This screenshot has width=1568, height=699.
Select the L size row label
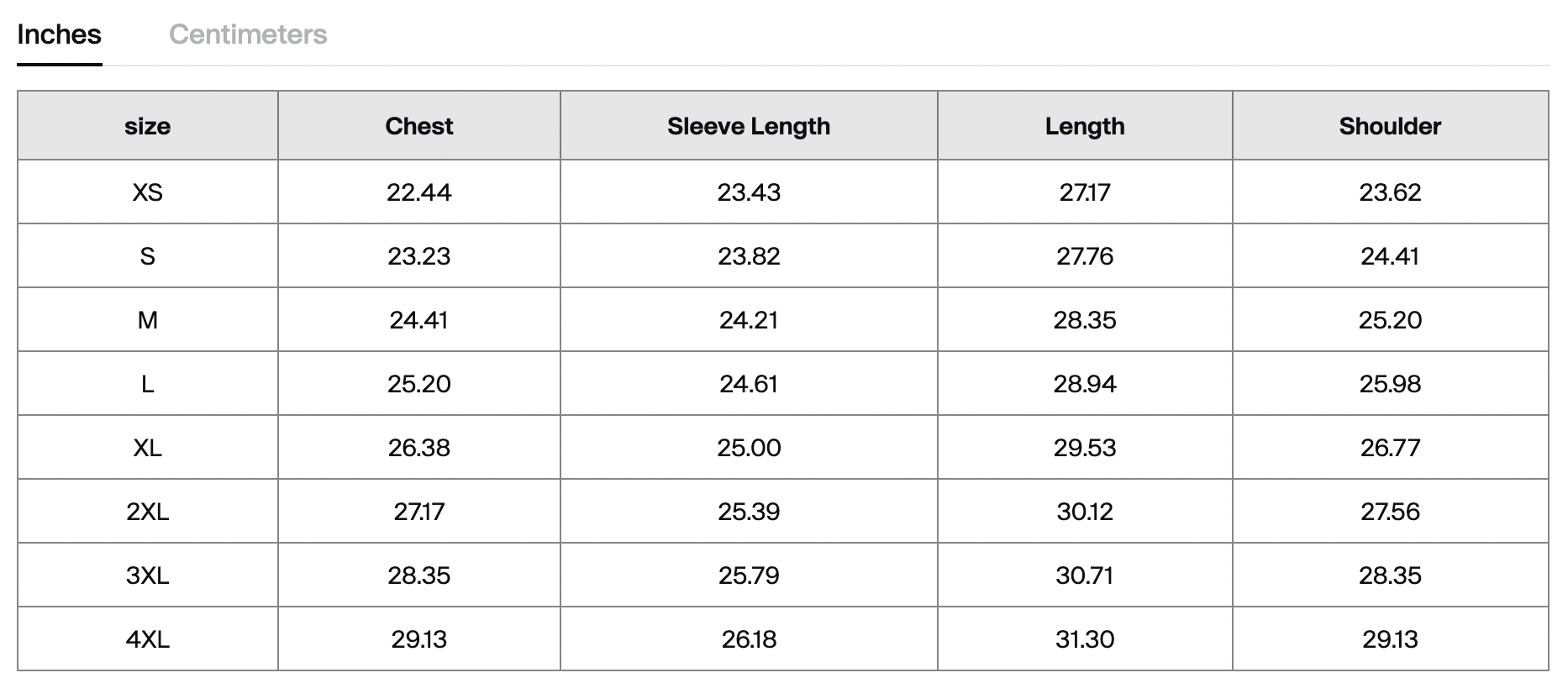(x=147, y=384)
